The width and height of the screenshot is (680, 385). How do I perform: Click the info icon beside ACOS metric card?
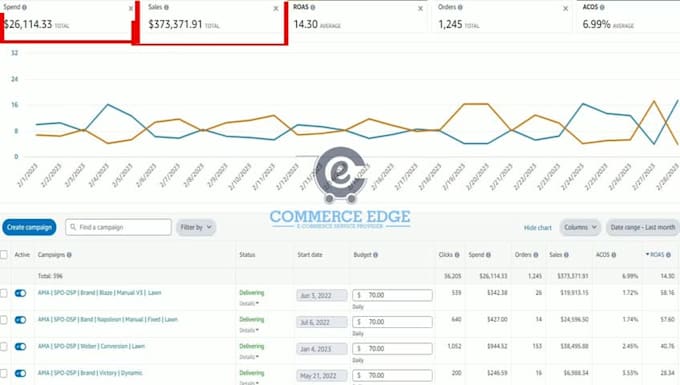coord(602,7)
